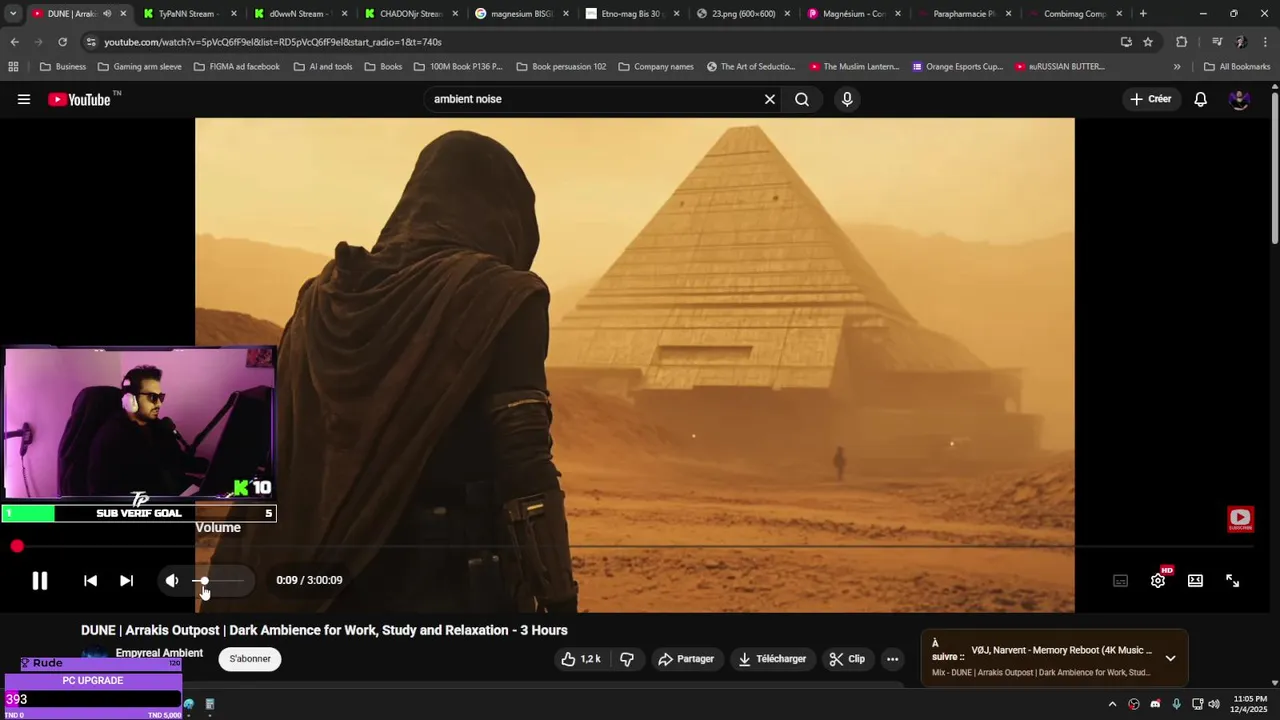Open the Business bookmarks folder
The height and width of the screenshot is (720, 1280).
click(62, 67)
